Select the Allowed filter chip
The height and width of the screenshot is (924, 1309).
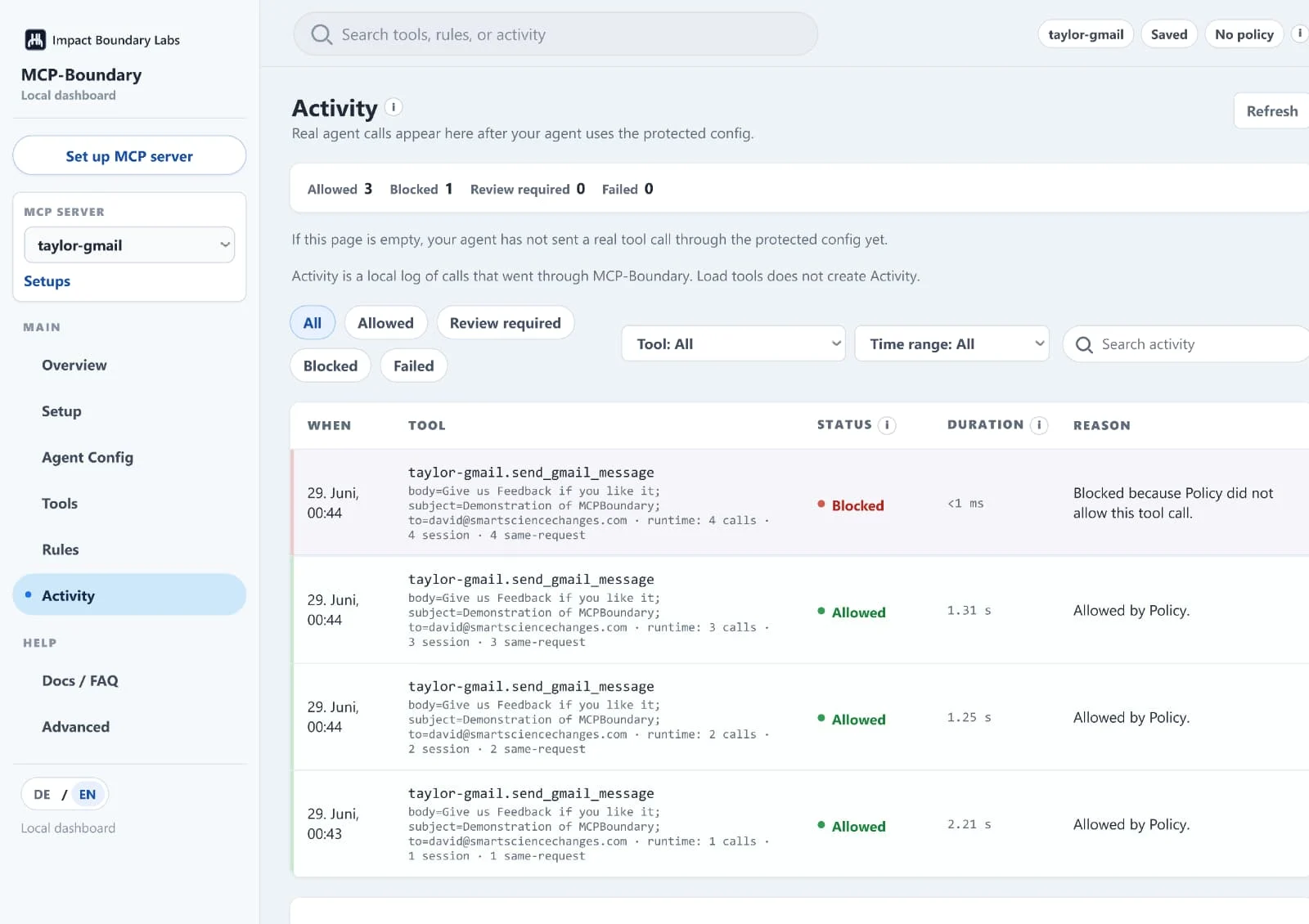pos(385,323)
